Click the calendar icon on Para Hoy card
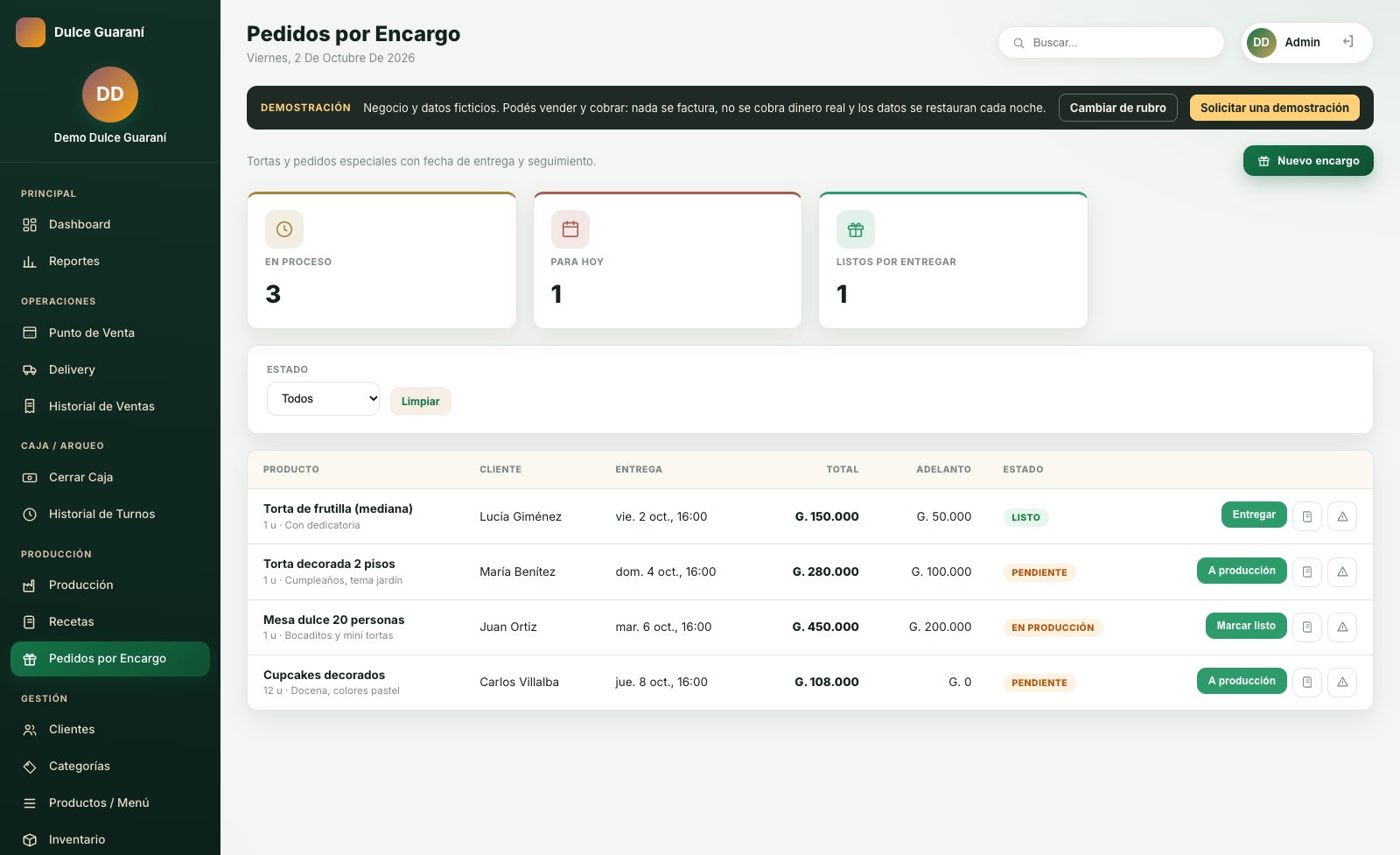 570,229
